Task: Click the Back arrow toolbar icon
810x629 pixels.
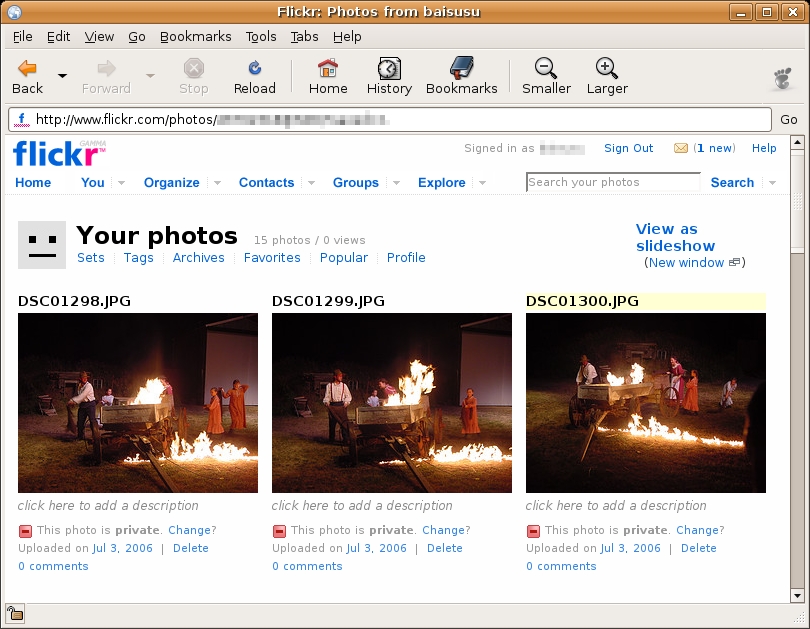Action: 27,69
